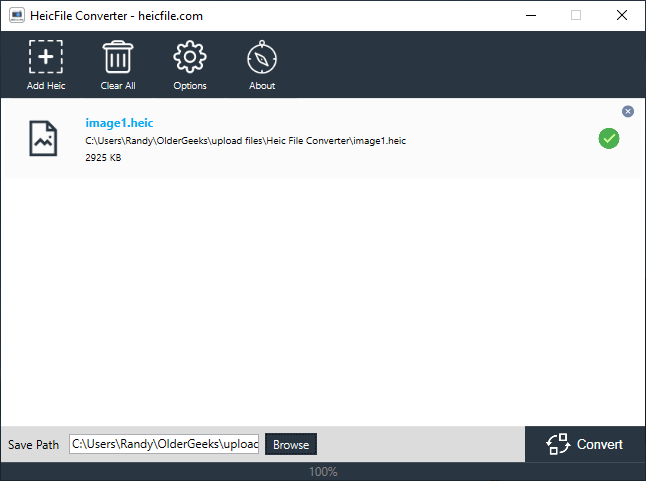Click the green checkmark status icon
Viewport: 646px width, 481px height.
coord(609,138)
